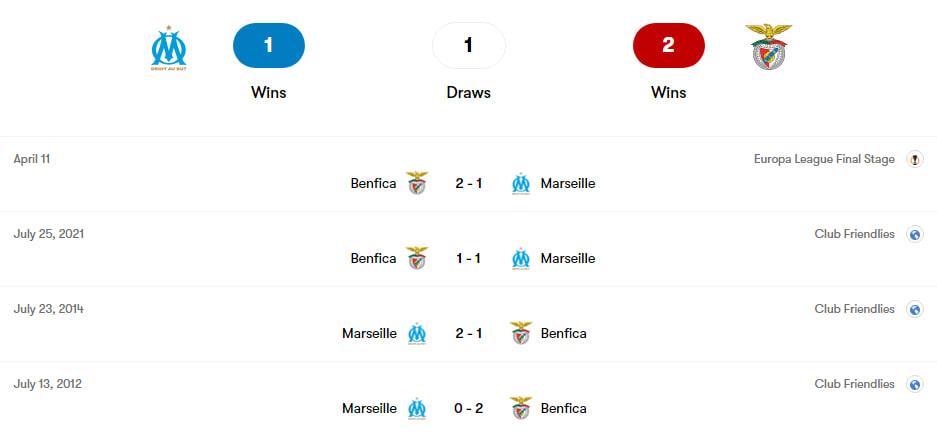Open the 1 - 1 score from 2021
937x443 pixels.
pos(468,258)
